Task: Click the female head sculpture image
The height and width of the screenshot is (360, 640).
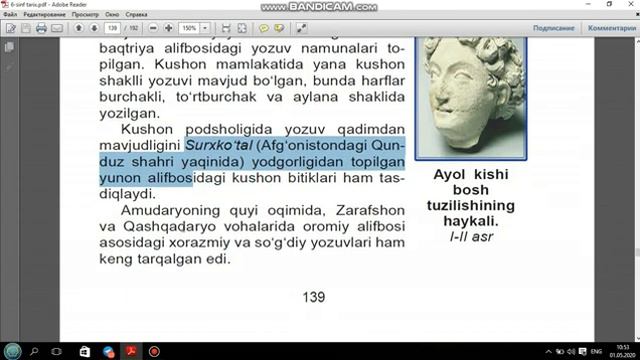Action: pyautogui.click(x=471, y=98)
